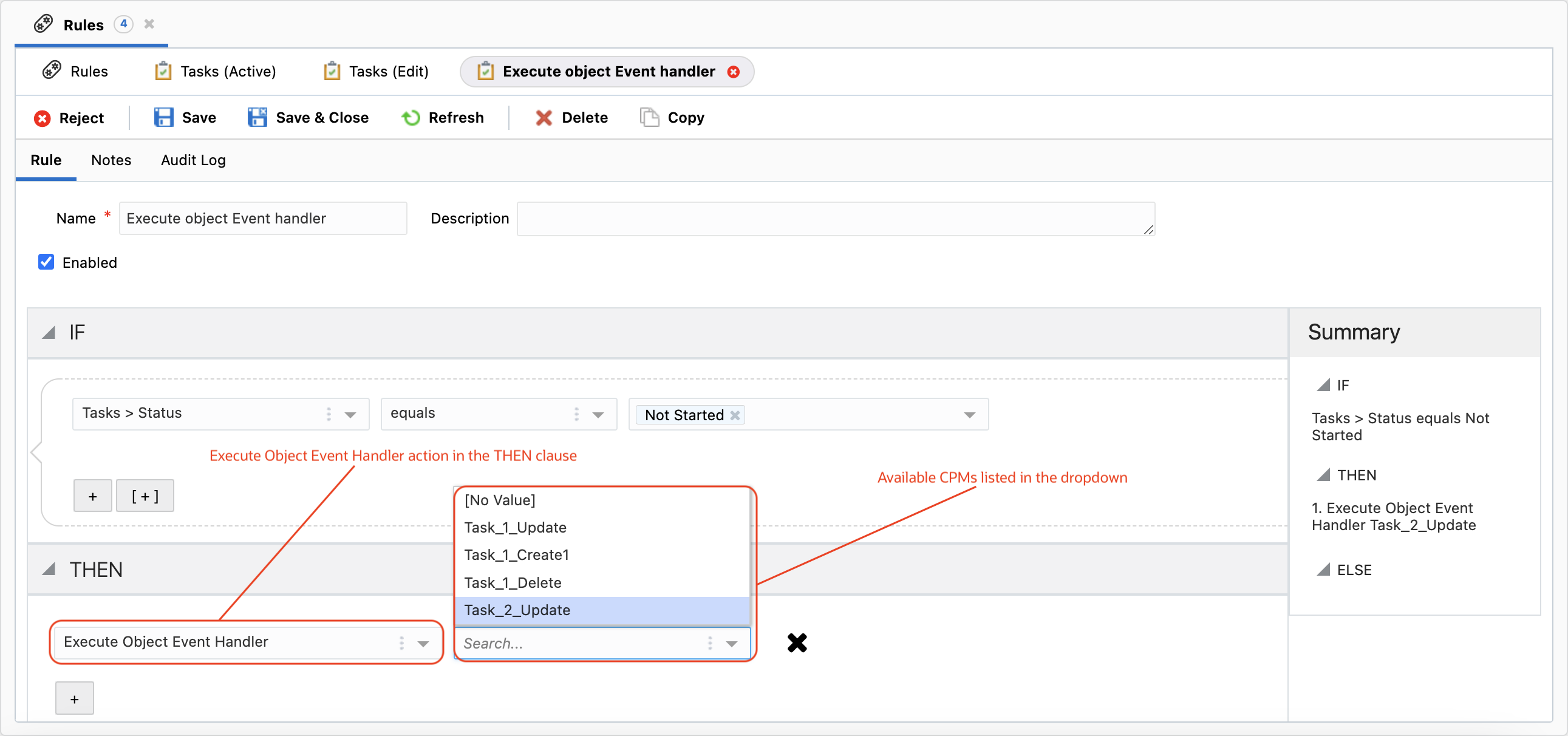Screen dimensions: 1568x736
Task: Close Execute object Event handler tab
Action: point(734,72)
